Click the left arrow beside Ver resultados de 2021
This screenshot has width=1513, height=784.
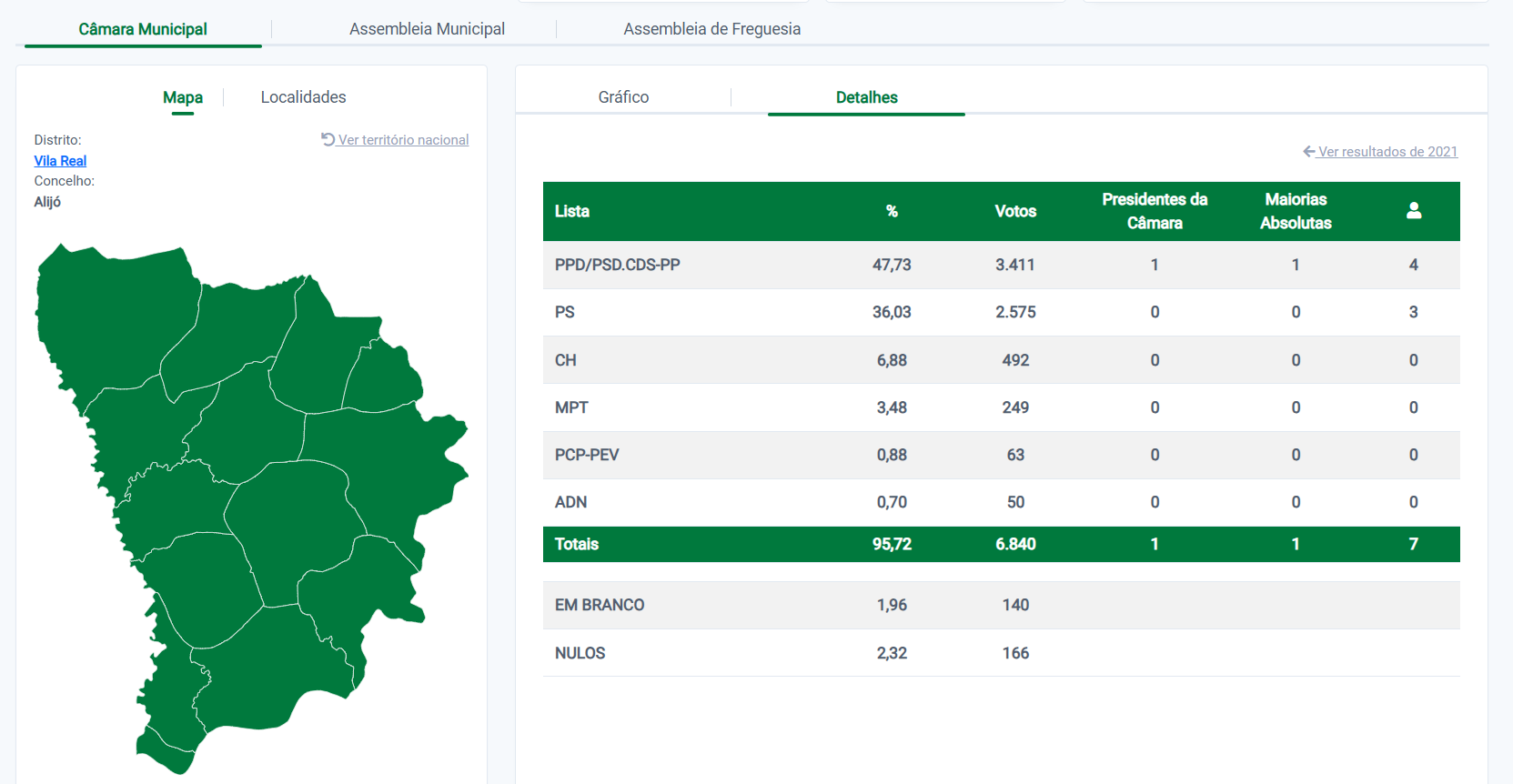pos(1308,151)
